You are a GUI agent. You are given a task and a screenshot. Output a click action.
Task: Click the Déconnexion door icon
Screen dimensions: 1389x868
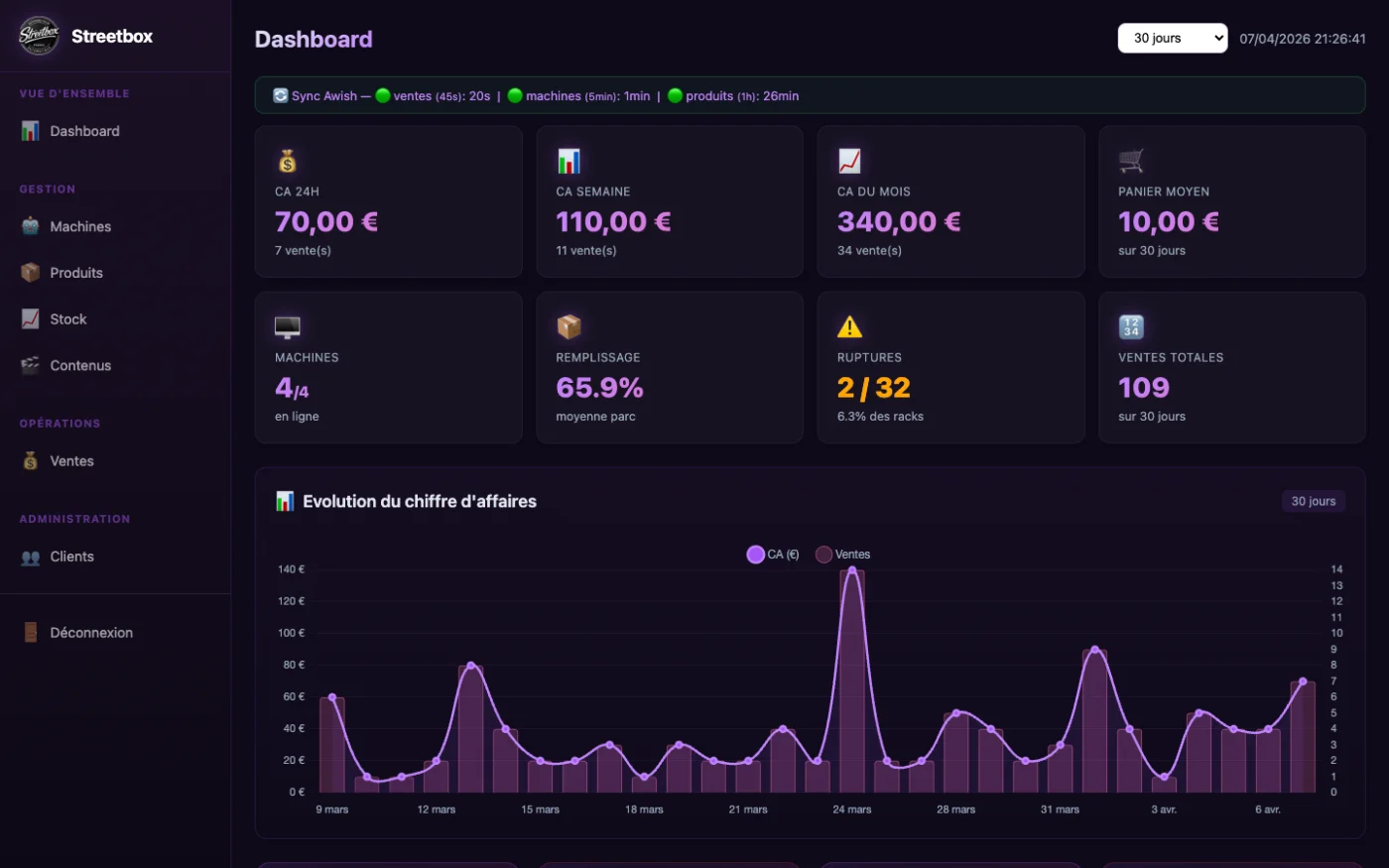[31, 633]
